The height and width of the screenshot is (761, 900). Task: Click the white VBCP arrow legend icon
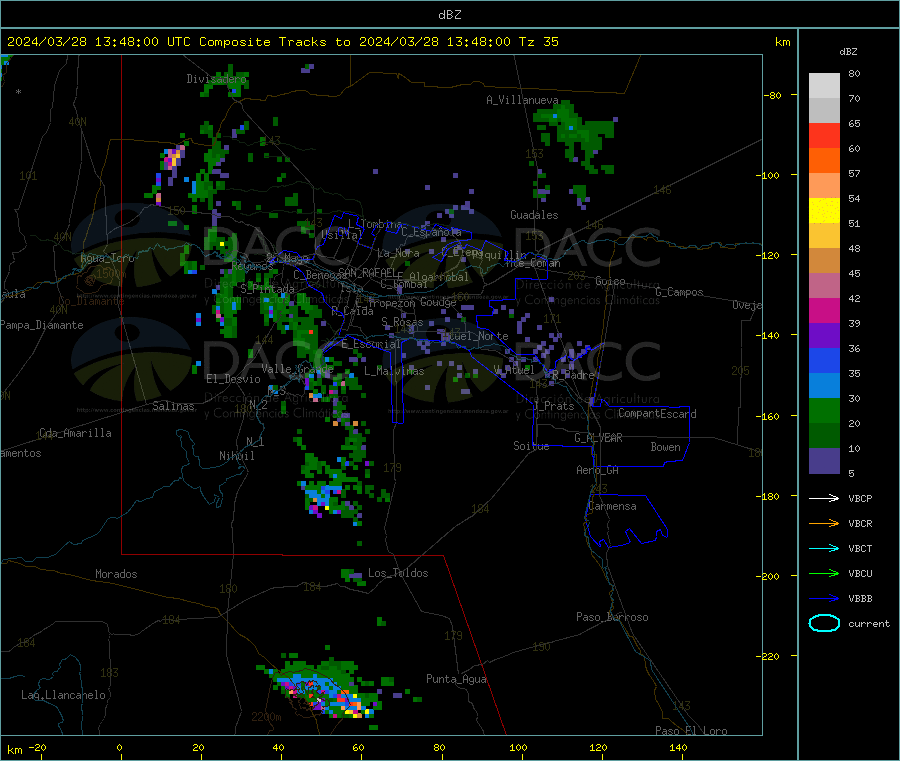tap(824, 498)
